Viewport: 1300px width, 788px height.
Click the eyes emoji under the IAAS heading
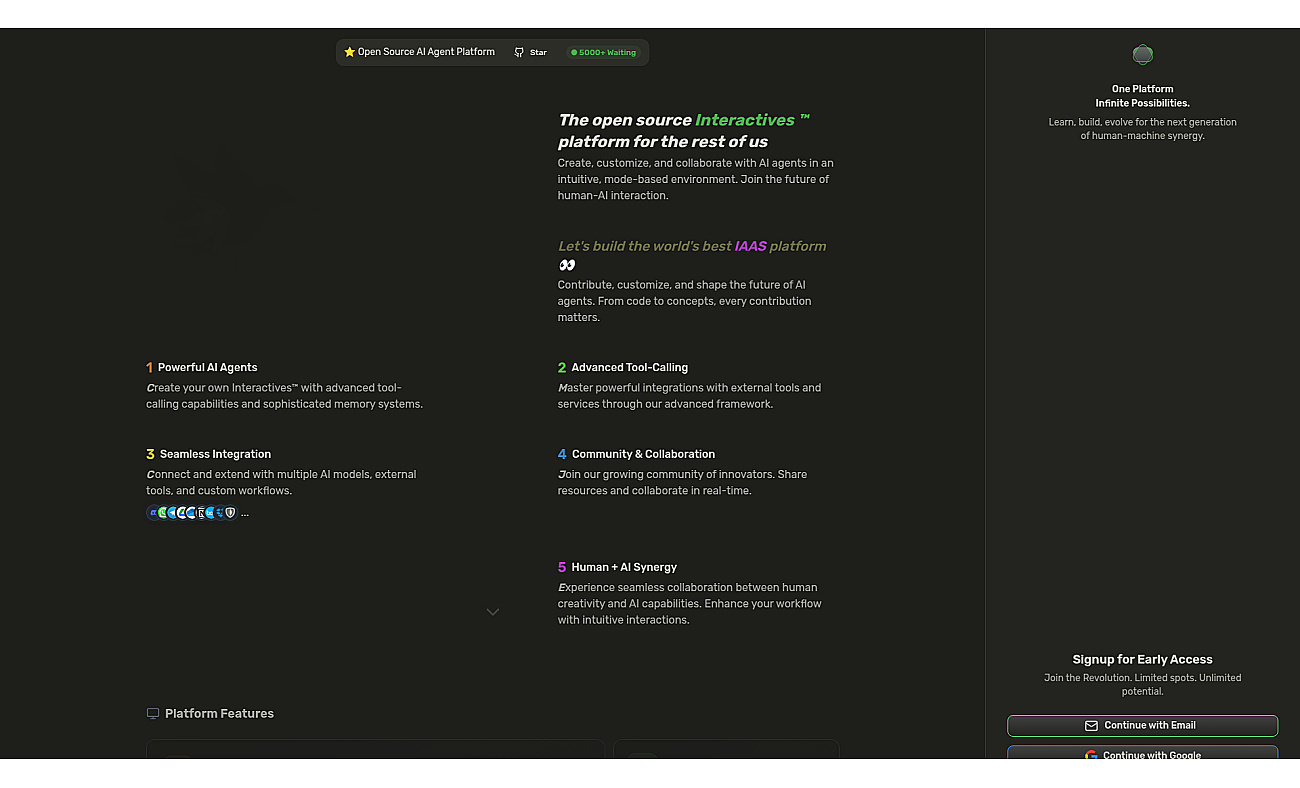pyautogui.click(x=567, y=265)
